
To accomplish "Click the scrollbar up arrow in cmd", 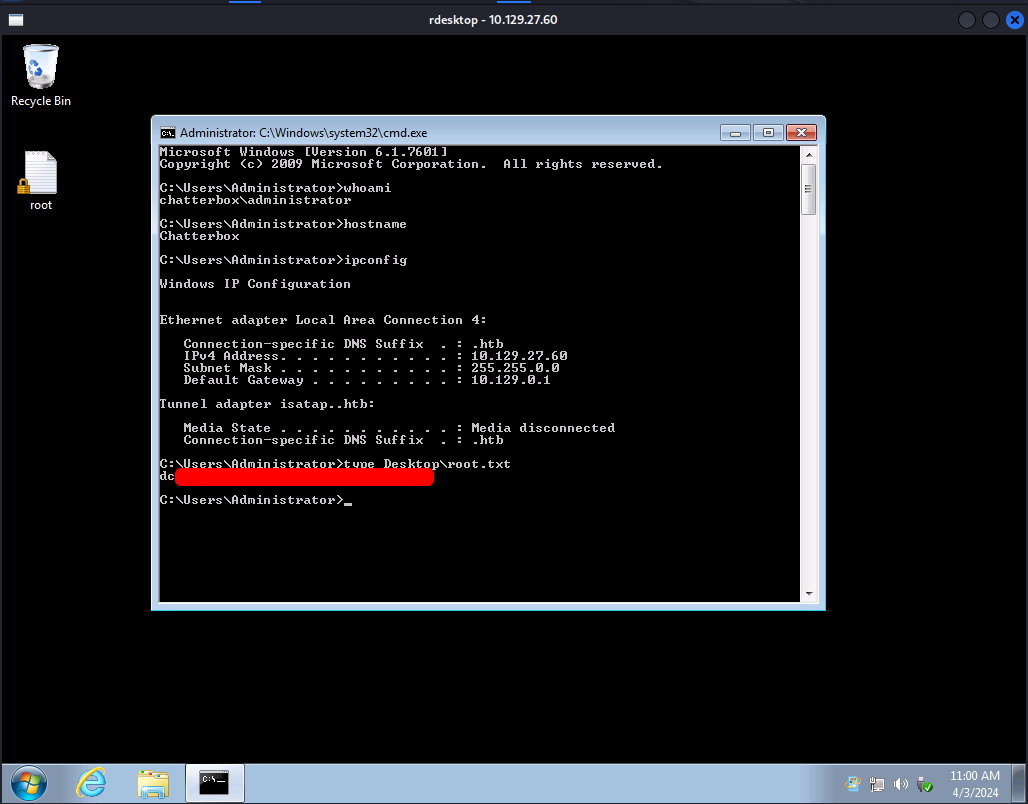I will point(809,154).
